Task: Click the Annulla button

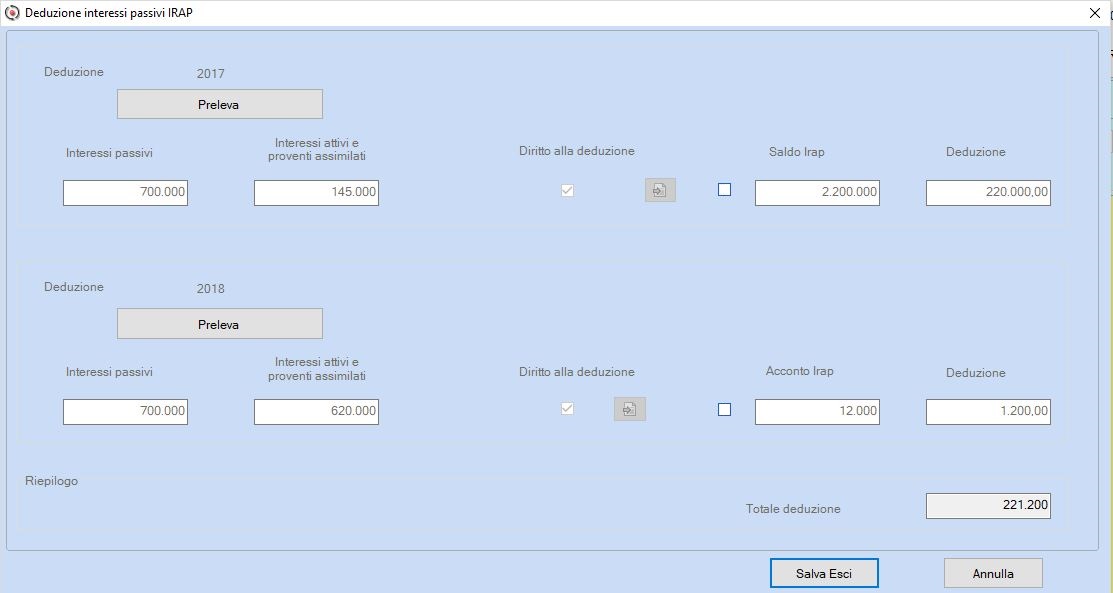Action: (993, 573)
